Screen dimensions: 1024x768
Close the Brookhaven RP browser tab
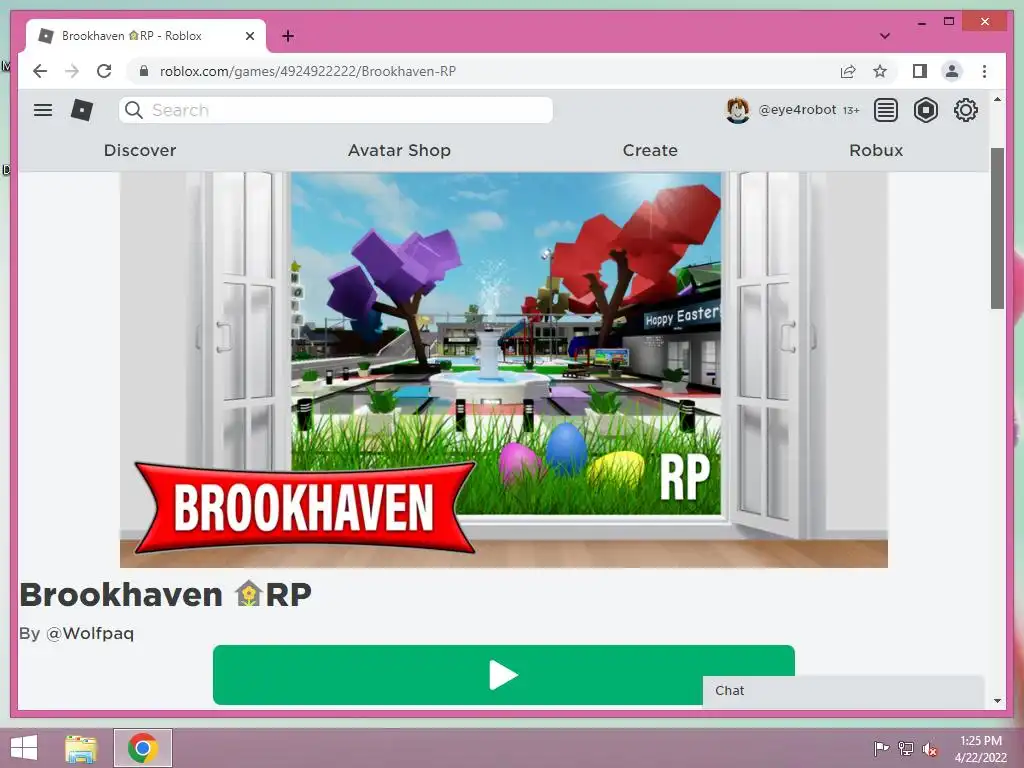point(249,36)
